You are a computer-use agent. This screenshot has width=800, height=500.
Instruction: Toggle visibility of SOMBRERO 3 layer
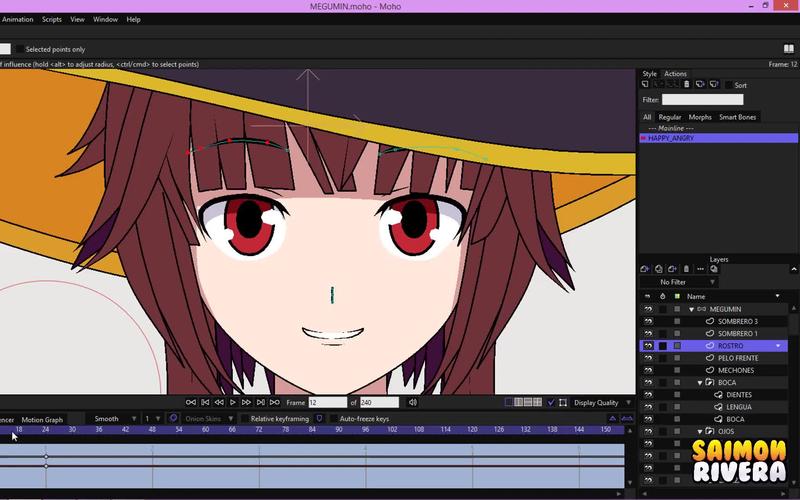click(647, 321)
